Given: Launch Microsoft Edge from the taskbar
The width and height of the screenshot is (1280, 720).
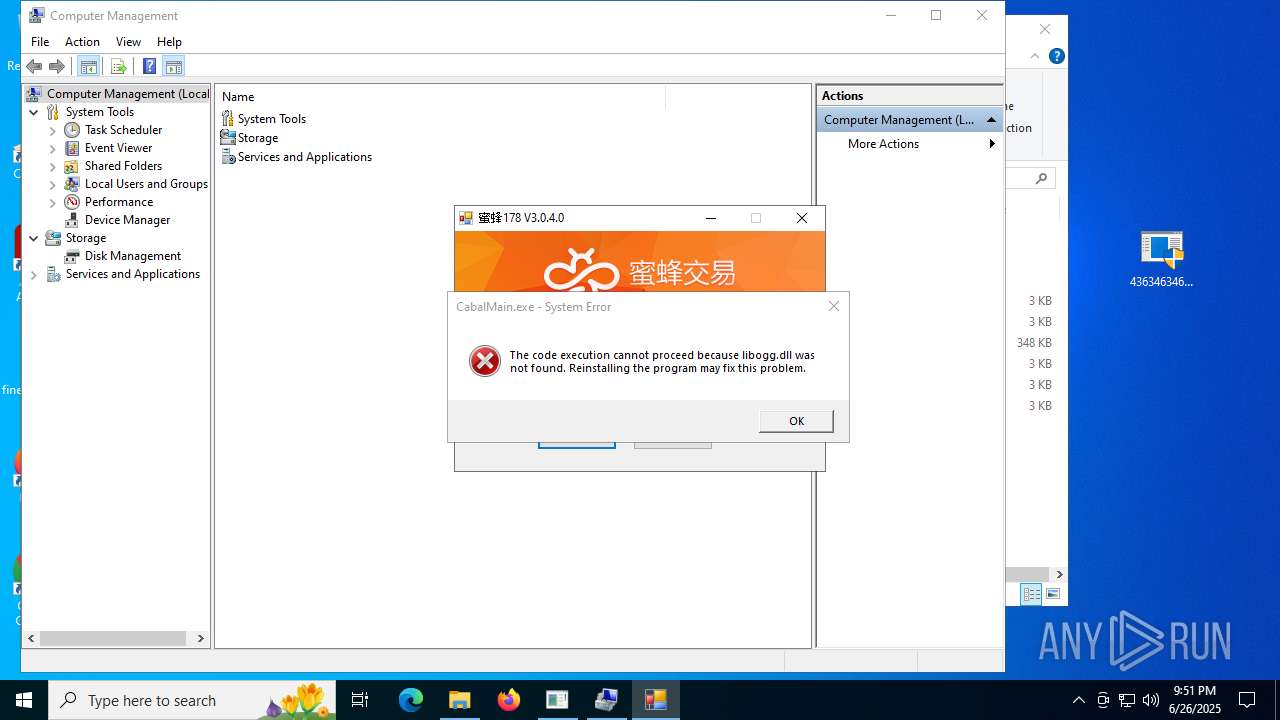Looking at the screenshot, I should tap(411, 700).
